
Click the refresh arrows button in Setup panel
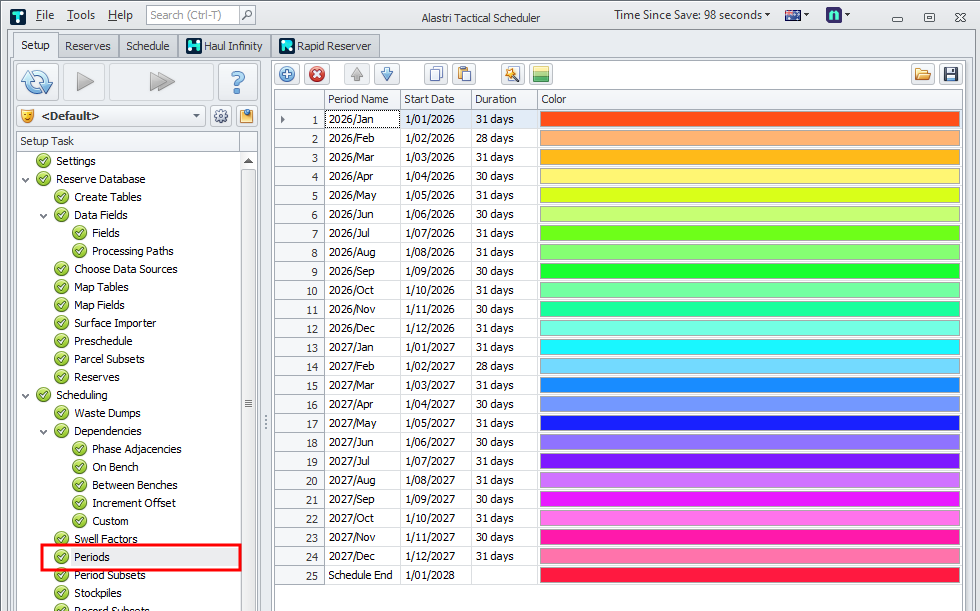click(38, 82)
